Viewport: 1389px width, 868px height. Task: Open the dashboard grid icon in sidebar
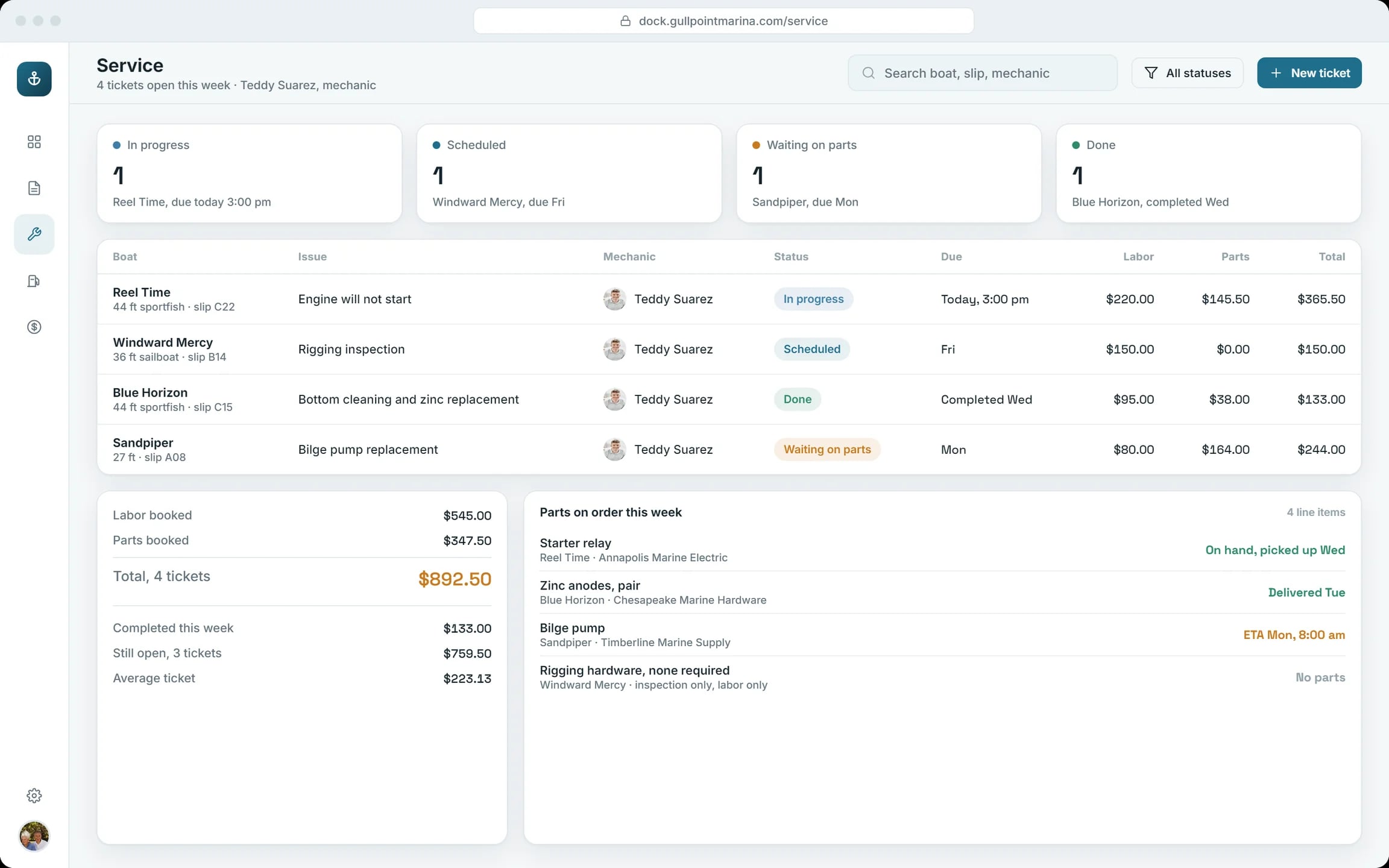34,142
